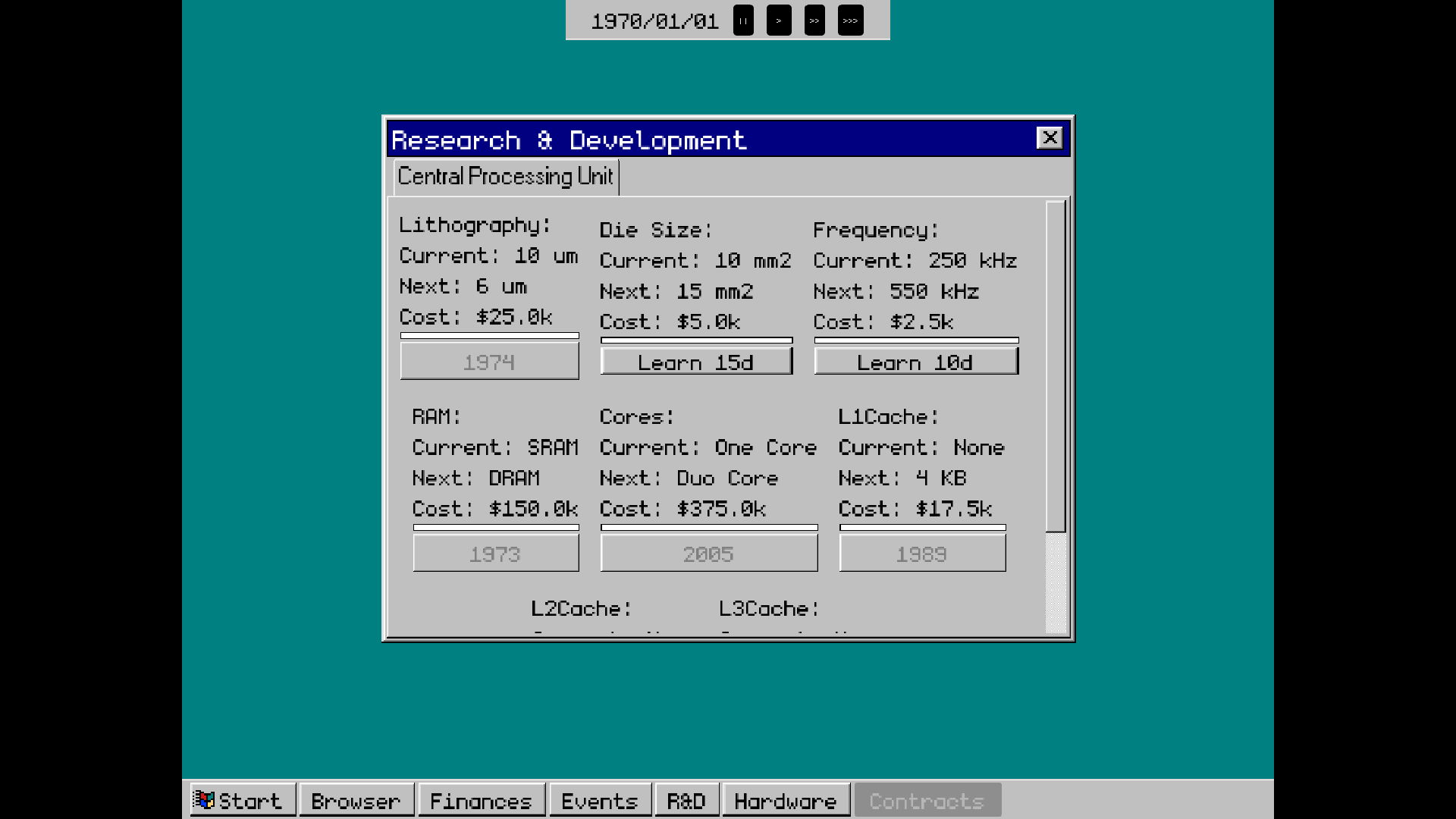This screenshot has width=1456, height=819.
Task: Open the Browser from taskbar
Action: [x=356, y=800]
